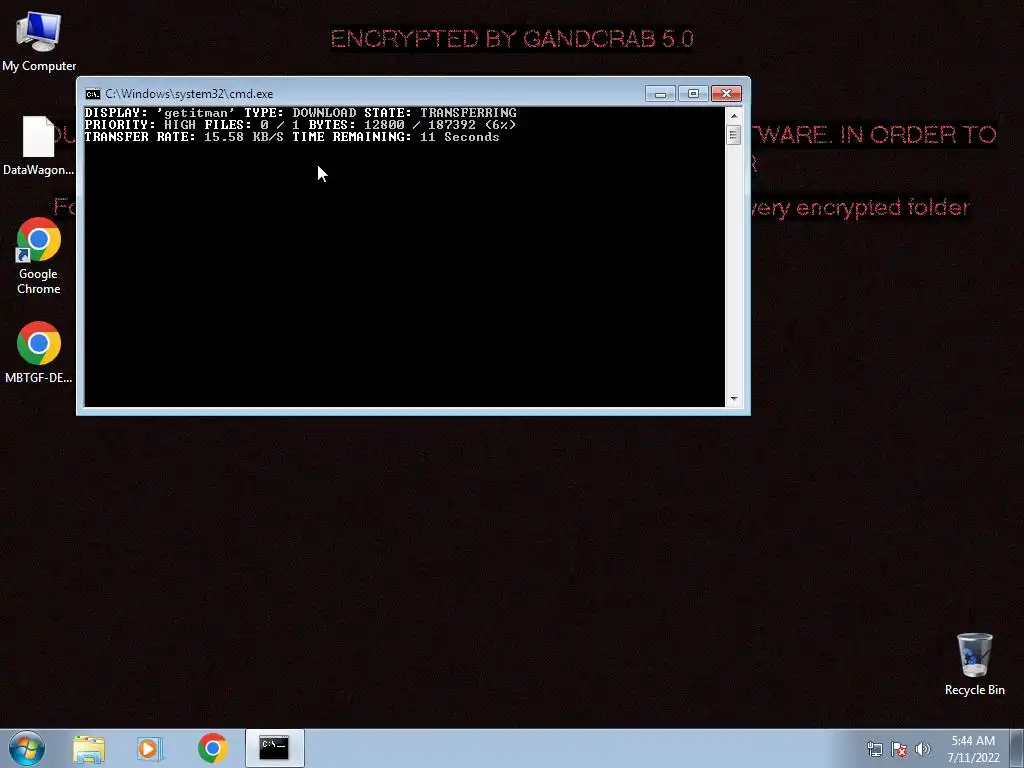Click the volume speaker tray icon
Viewport: 1024px width, 768px height.
(x=923, y=749)
